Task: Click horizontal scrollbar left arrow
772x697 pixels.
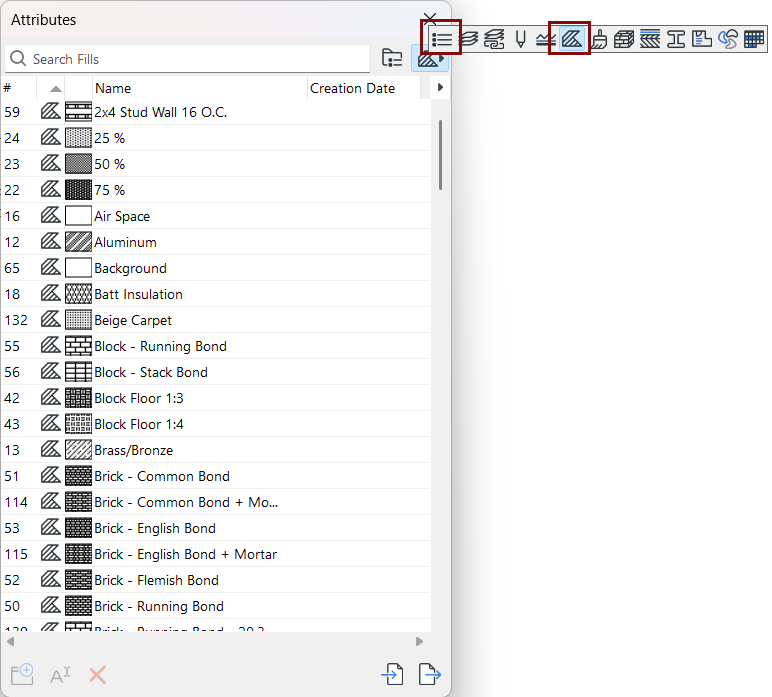Action: tap(10, 641)
